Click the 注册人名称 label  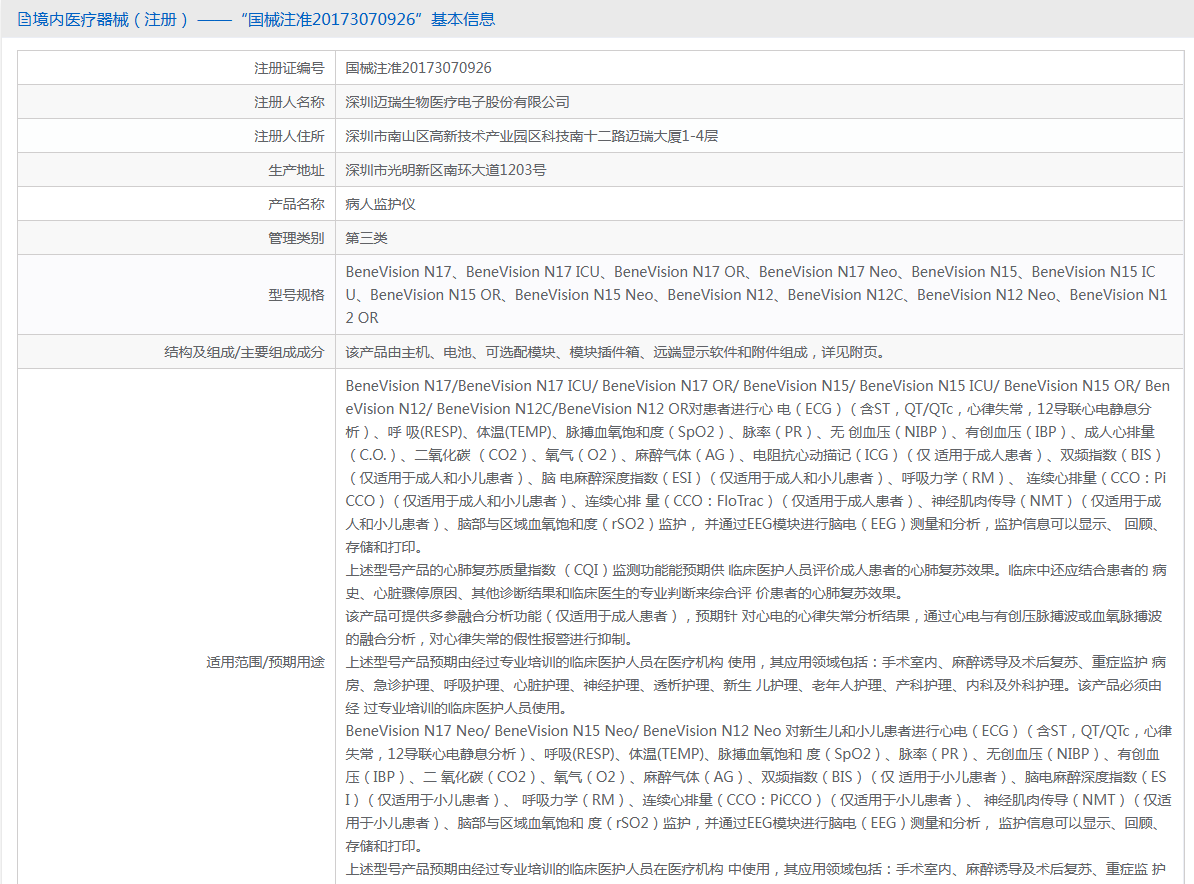pos(289,102)
